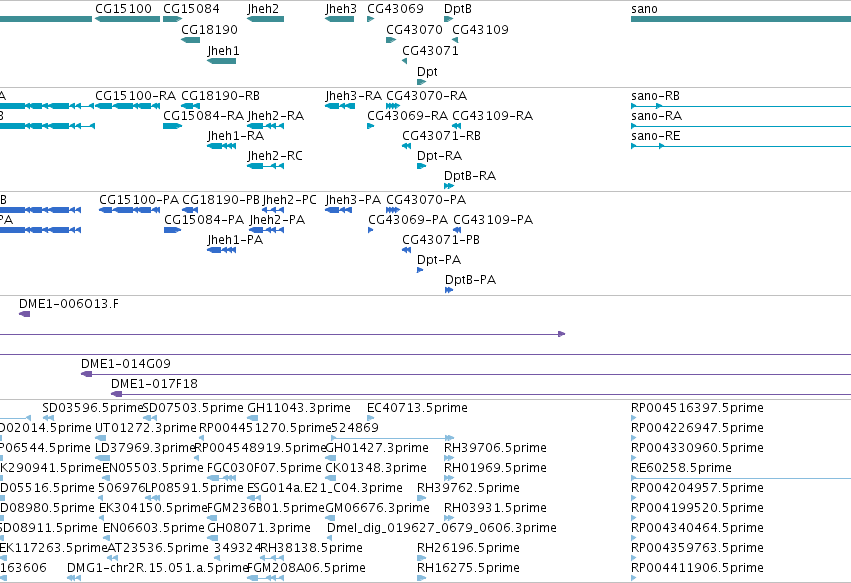851x583 pixels.
Task: Select the CG43109-PA protein label
Action: (x=493, y=220)
